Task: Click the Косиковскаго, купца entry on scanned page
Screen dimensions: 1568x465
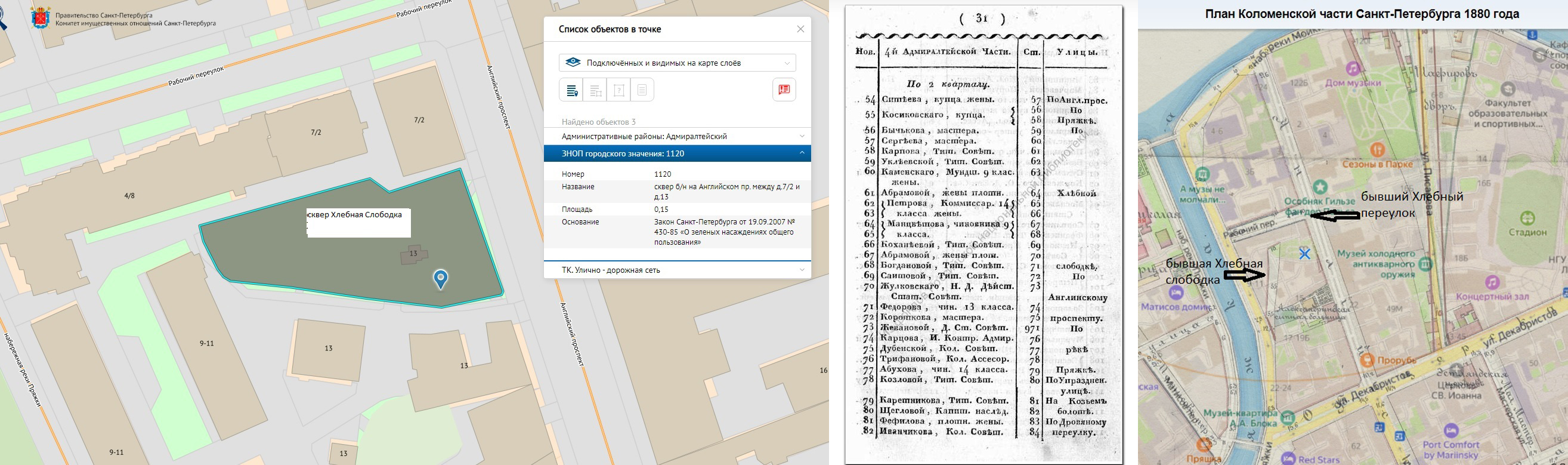Action: point(933,115)
